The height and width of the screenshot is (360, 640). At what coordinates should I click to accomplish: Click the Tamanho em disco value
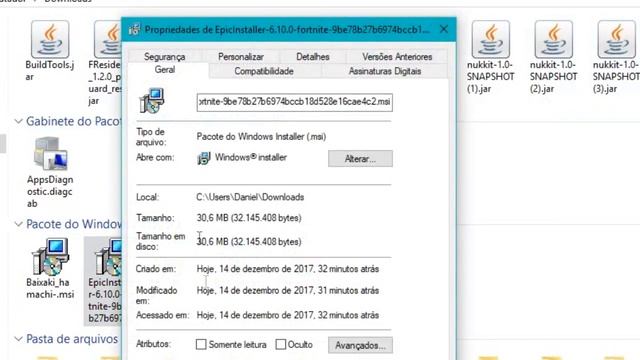(249, 242)
